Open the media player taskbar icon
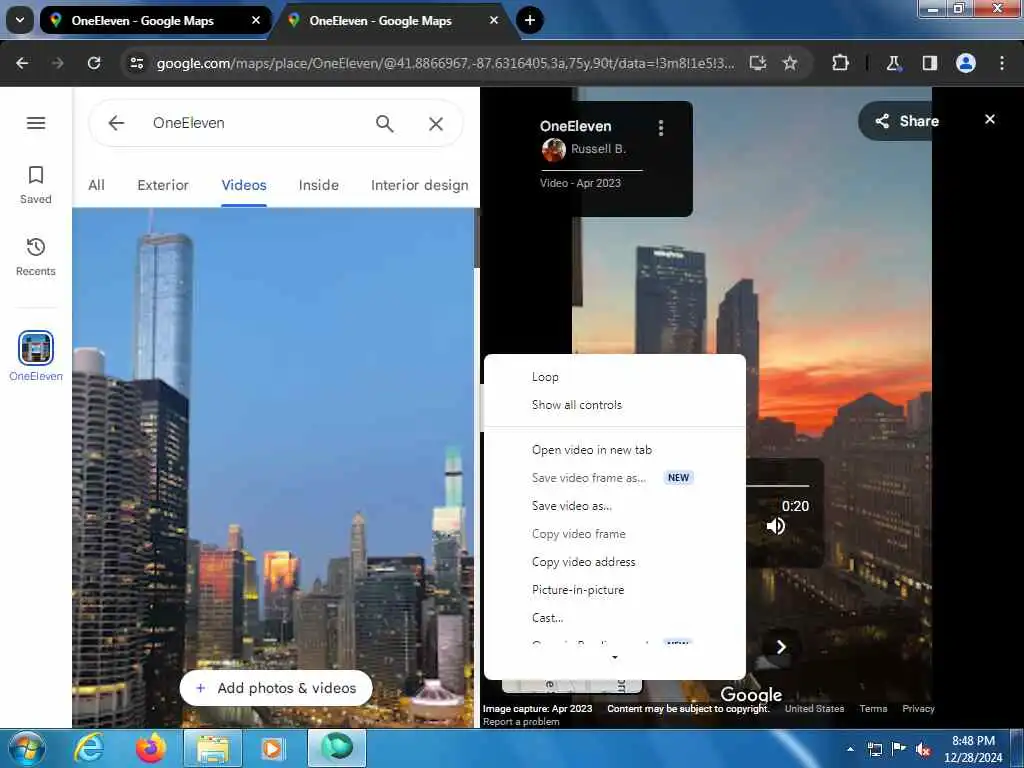The image size is (1024, 768). pos(272,748)
